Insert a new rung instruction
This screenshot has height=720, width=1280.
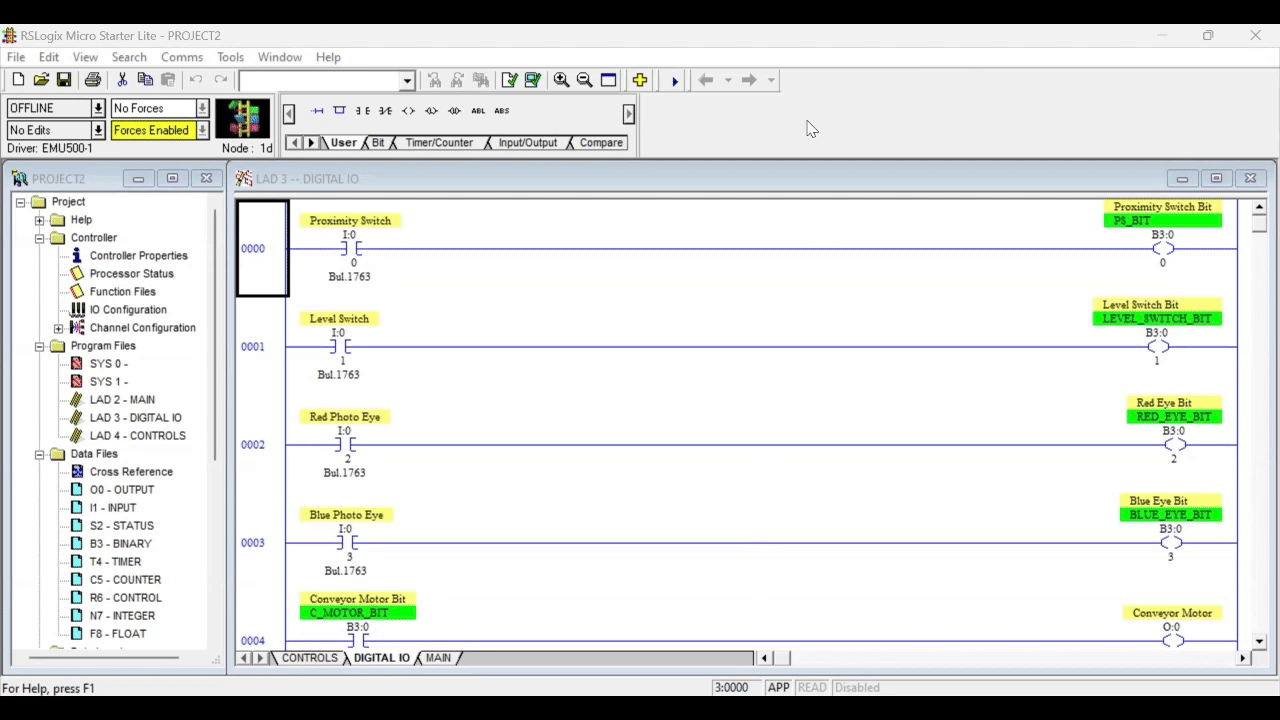pyautogui.click(x=317, y=111)
